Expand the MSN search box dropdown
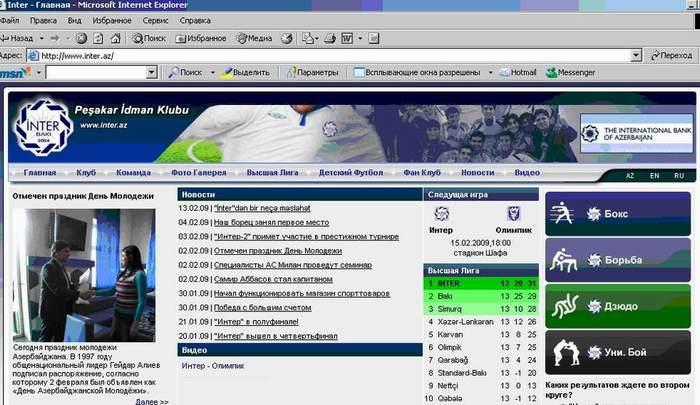The height and width of the screenshot is (405, 700). tap(151, 73)
